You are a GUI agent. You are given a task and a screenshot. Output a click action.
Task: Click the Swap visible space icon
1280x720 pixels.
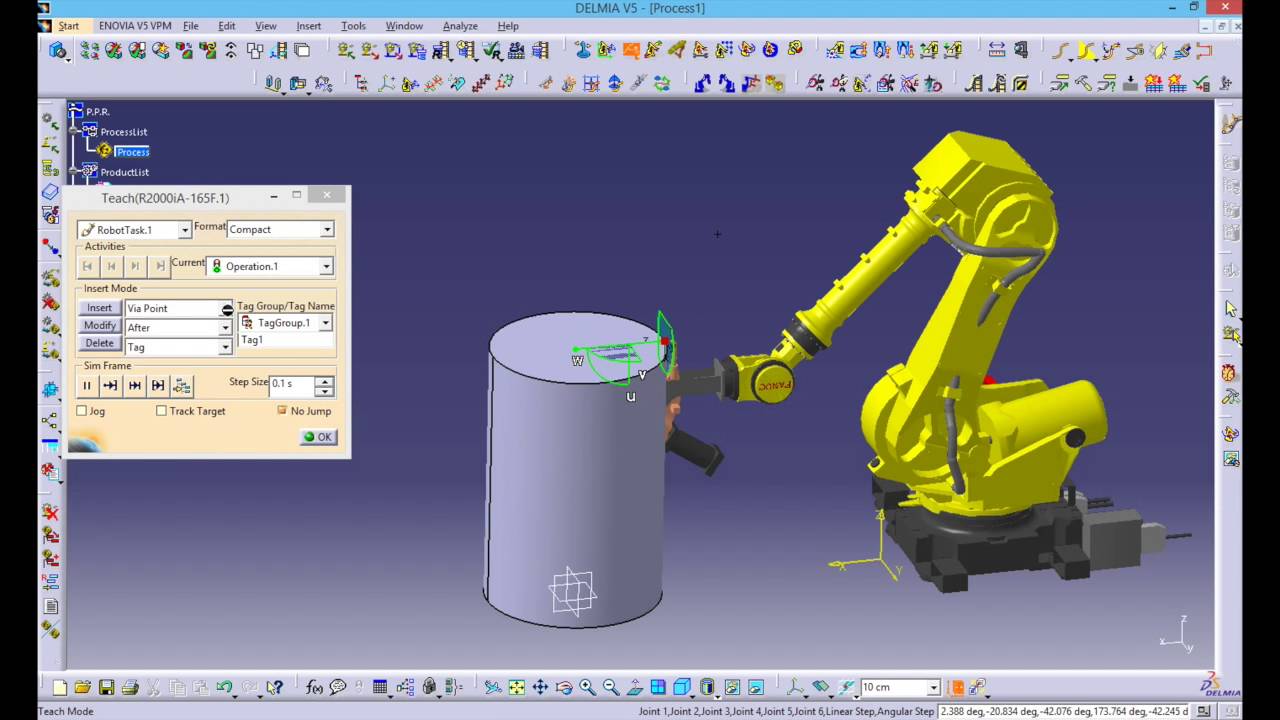[x=756, y=687]
